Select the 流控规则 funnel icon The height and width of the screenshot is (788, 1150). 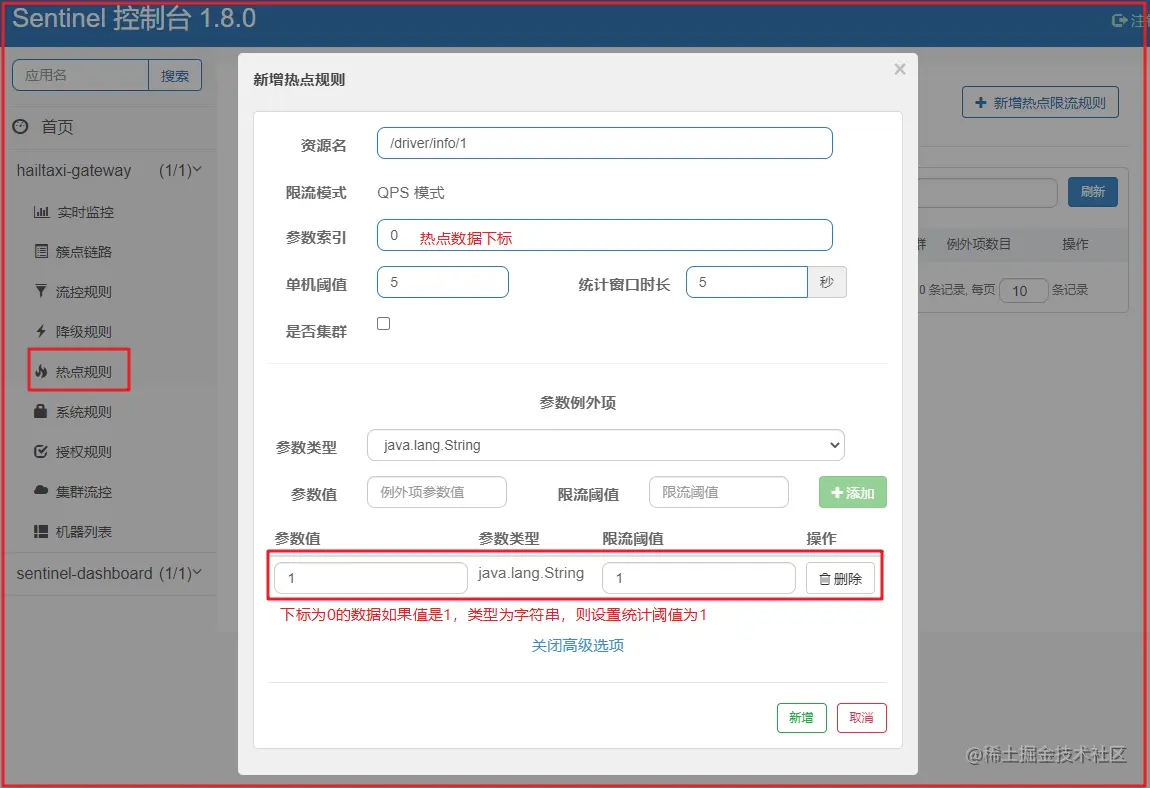(41, 291)
